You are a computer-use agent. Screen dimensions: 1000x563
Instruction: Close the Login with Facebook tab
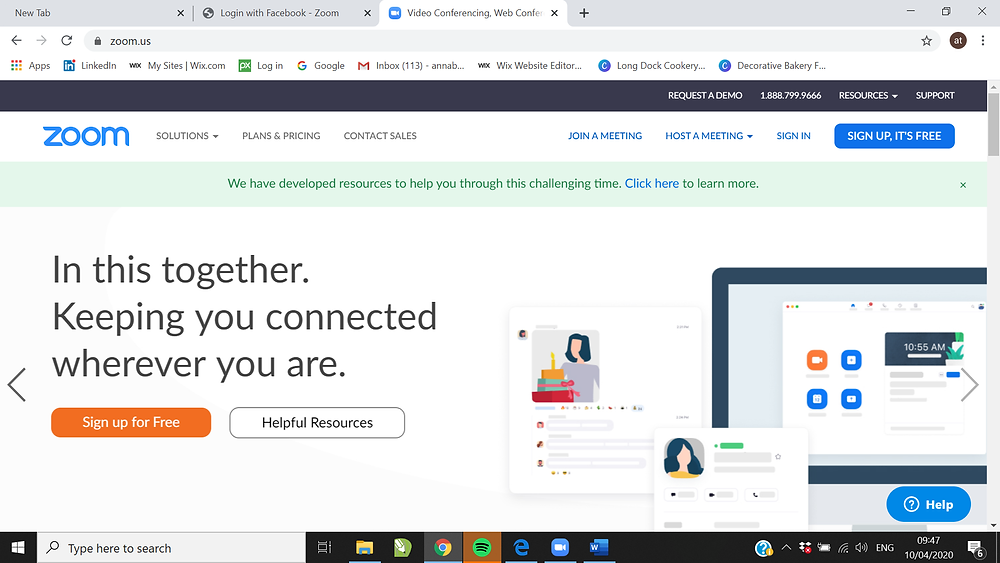tap(367, 13)
